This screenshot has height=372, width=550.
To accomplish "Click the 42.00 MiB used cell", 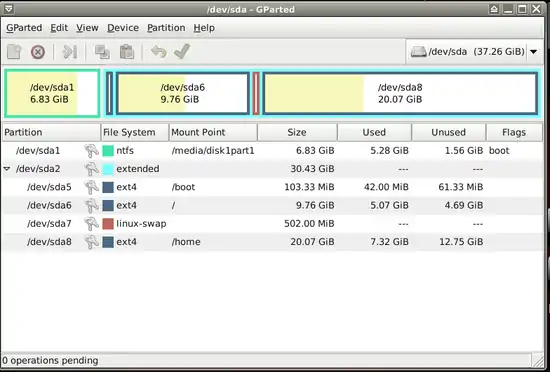I will point(386,187).
